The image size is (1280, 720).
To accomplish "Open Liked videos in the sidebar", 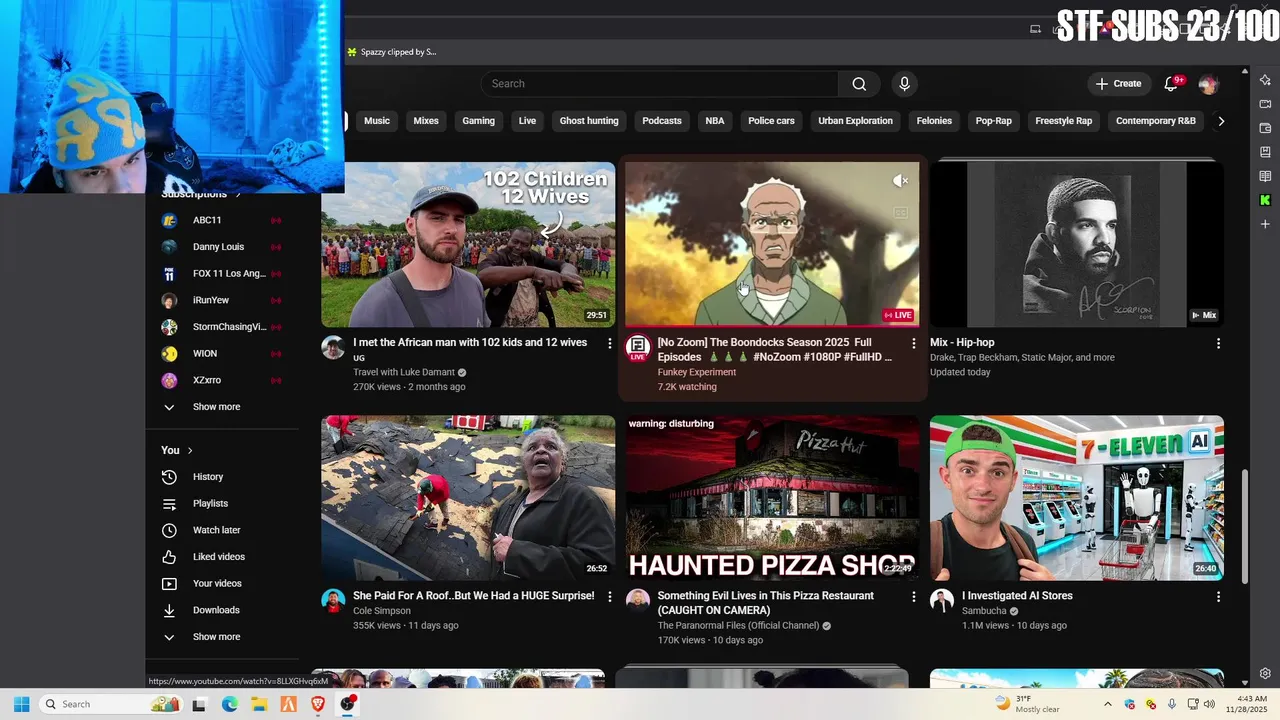I will pyautogui.click(x=221, y=557).
